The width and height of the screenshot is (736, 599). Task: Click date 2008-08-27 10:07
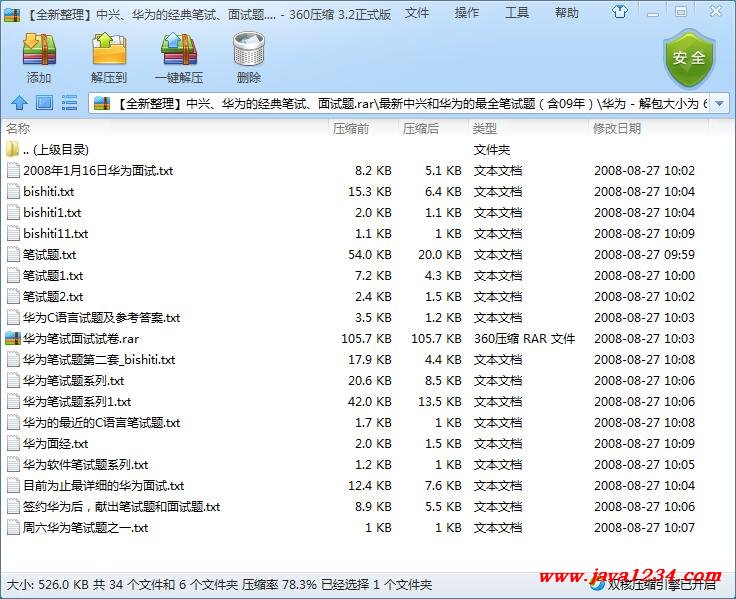coord(644,528)
